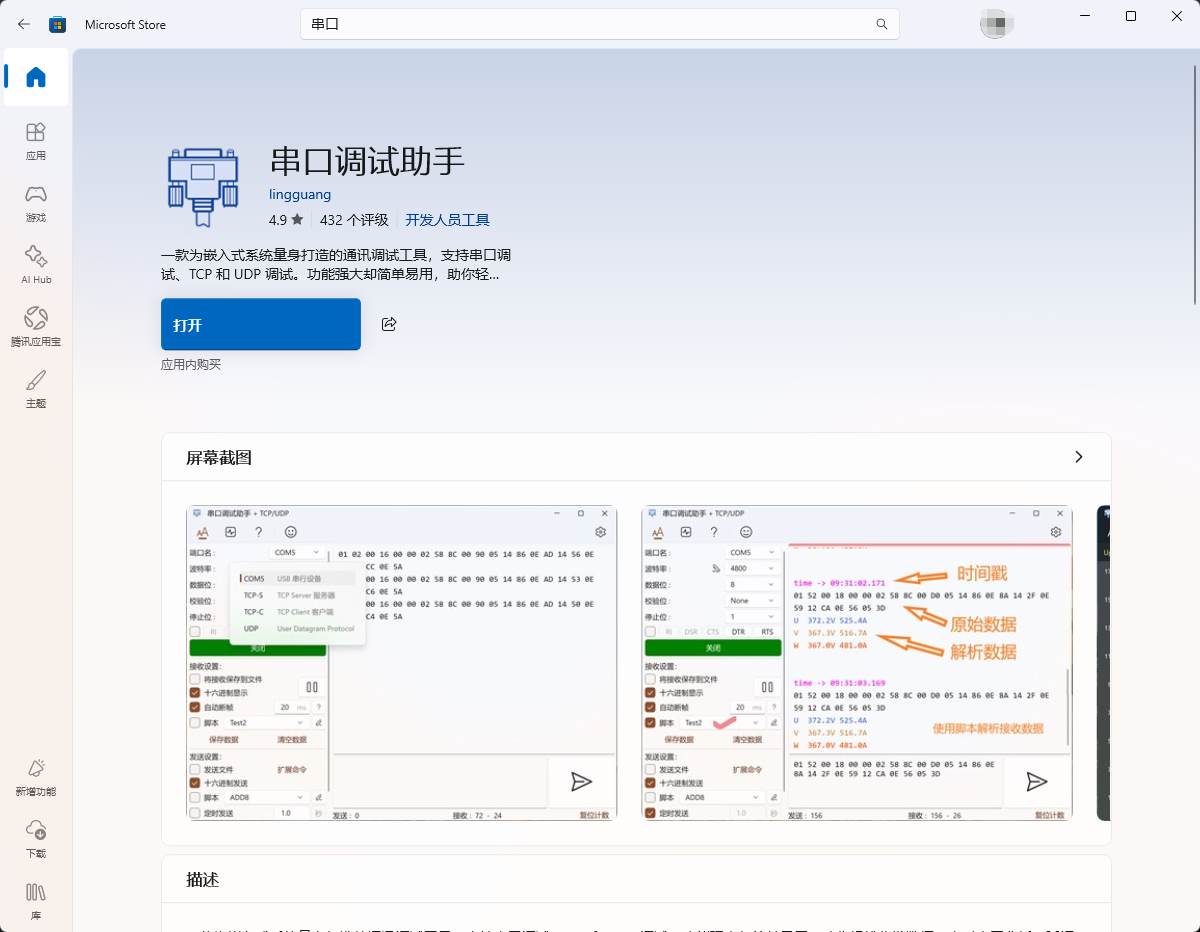The image size is (1200, 932).
Task: Open the account profile avatar
Action: [x=996, y=23]
